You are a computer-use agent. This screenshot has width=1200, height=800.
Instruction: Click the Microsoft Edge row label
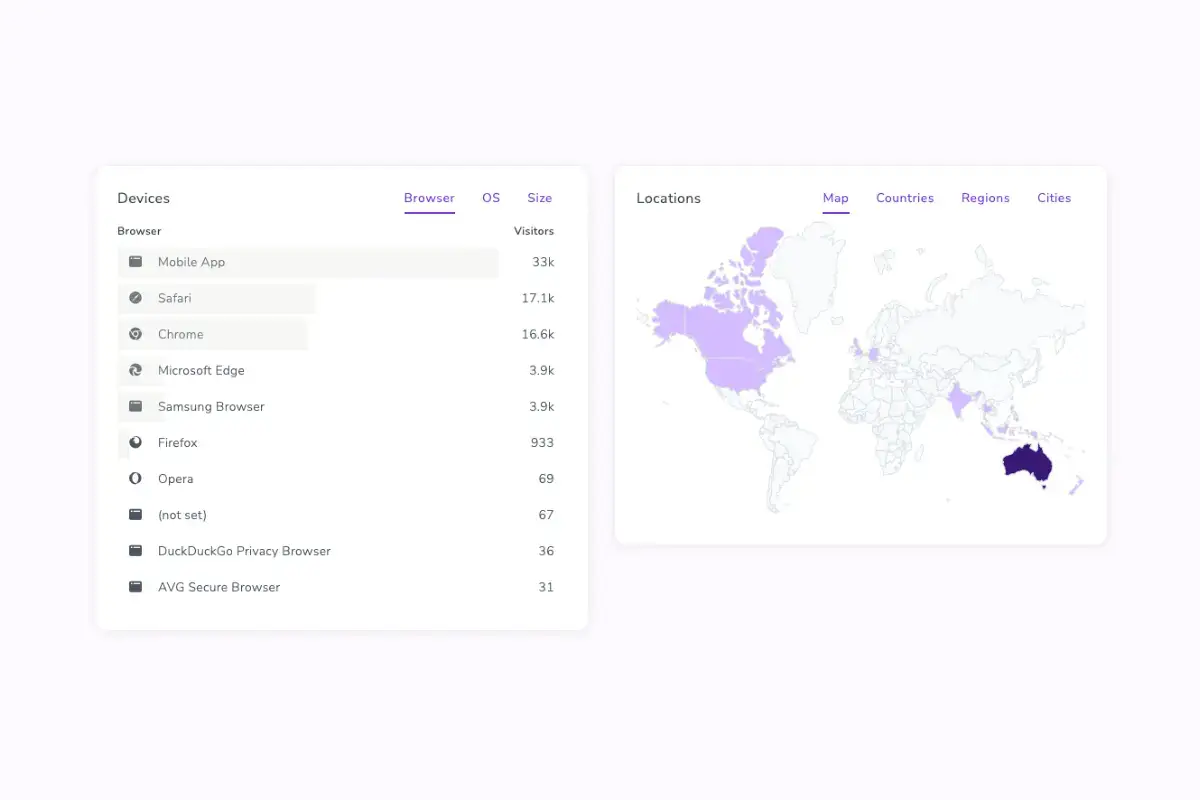click(201, 370)
